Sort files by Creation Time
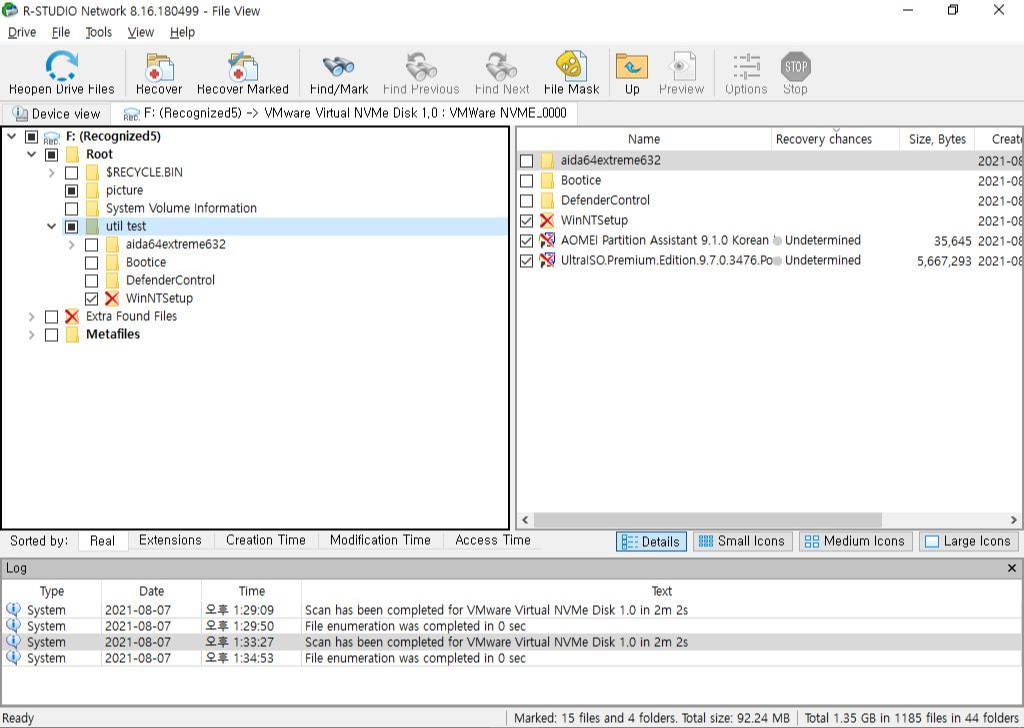1024x728 pixels. (266, 540)
